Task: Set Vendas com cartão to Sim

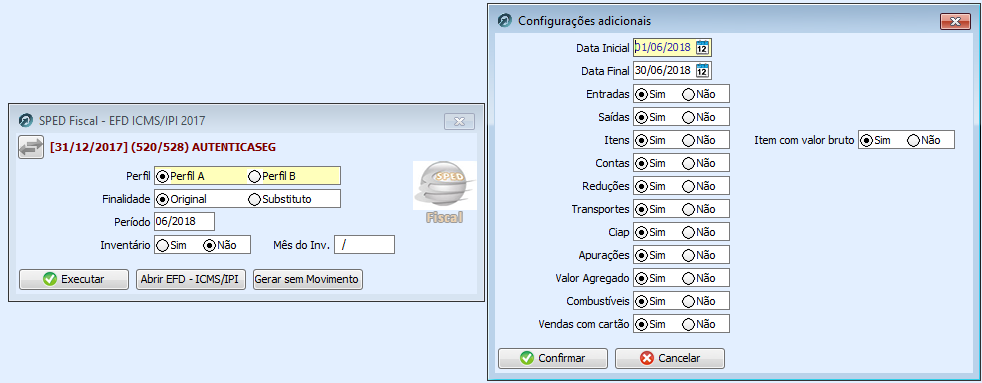Action: pos(650,324)
